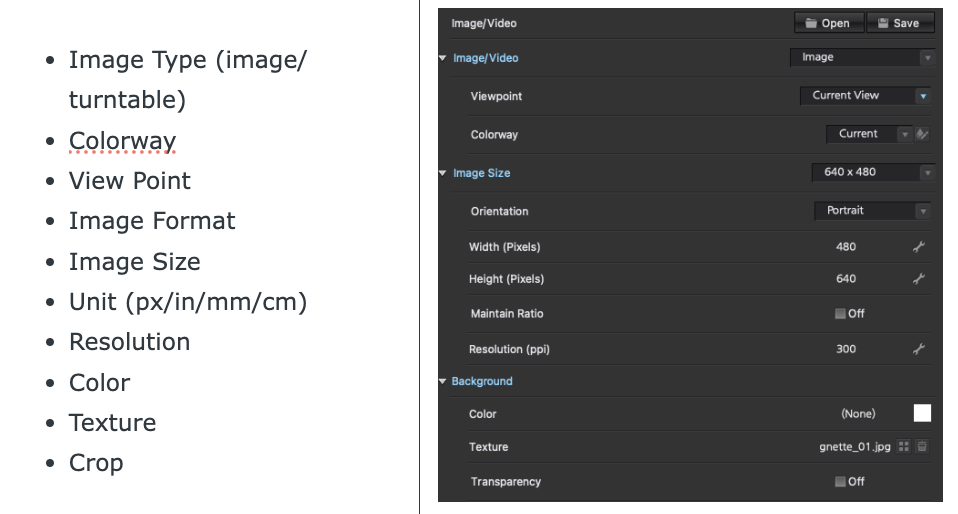The height and width of the screenshot is (514, 958).
Task: Open the Orientation Portrait dropdown
Action: click(x=872, y=211)
